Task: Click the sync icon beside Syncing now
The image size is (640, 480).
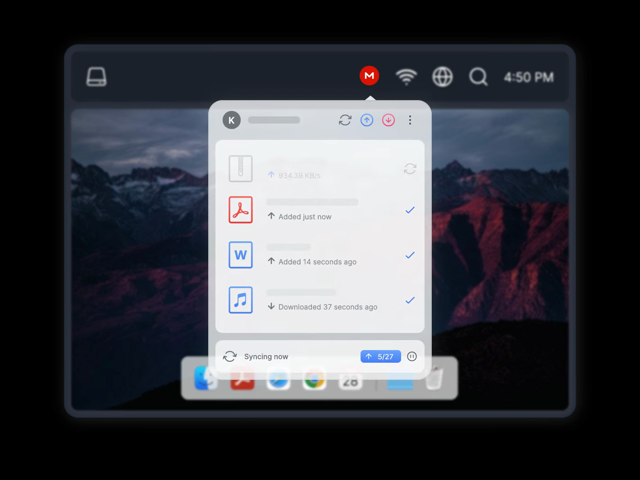Action: [230, 356]
